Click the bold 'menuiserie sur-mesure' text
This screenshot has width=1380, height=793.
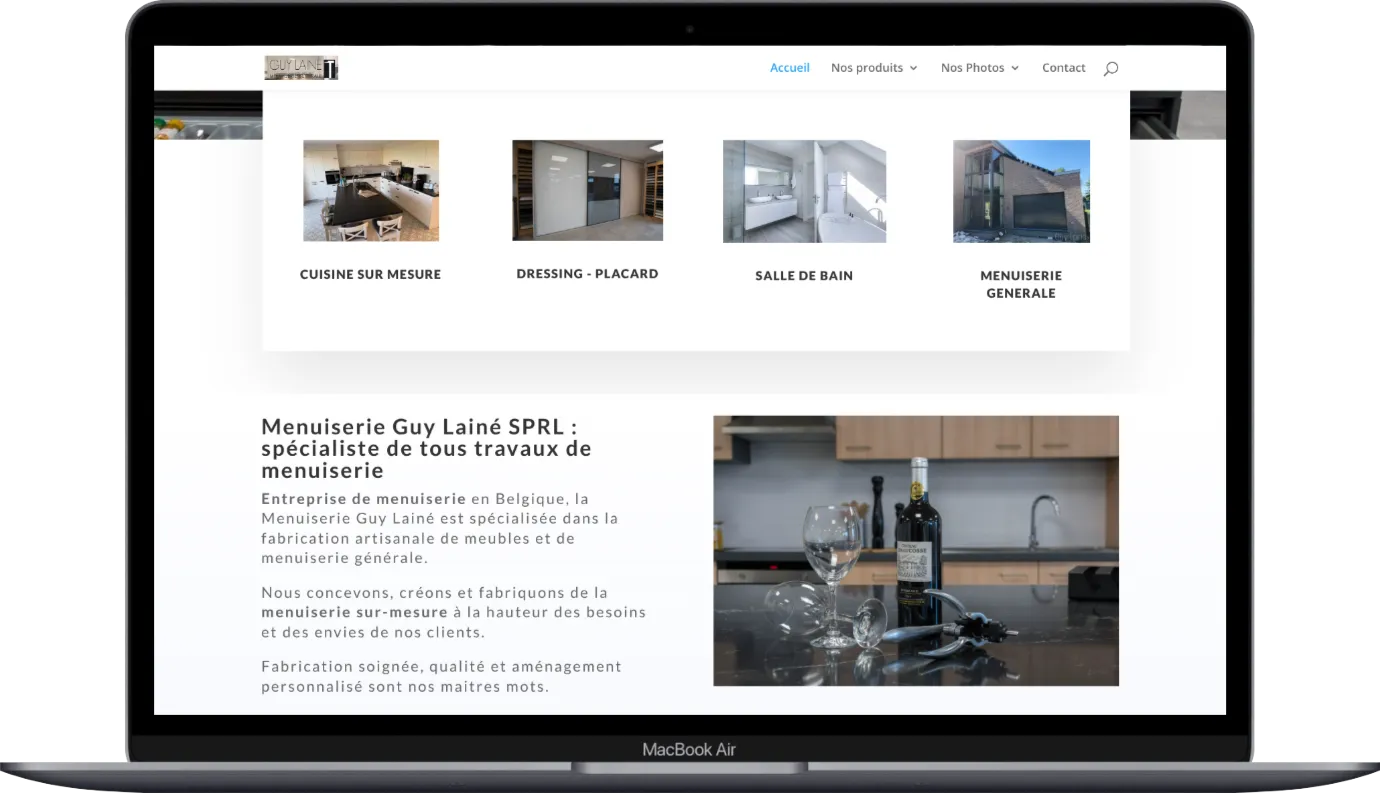(355, 612)
